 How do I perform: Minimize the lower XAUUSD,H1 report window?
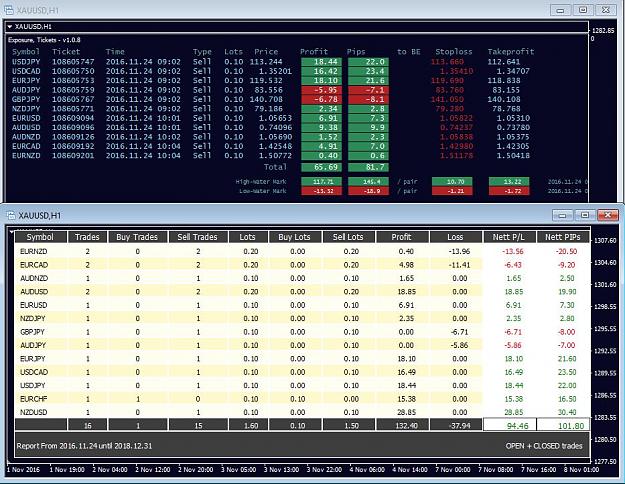(562, 215)
